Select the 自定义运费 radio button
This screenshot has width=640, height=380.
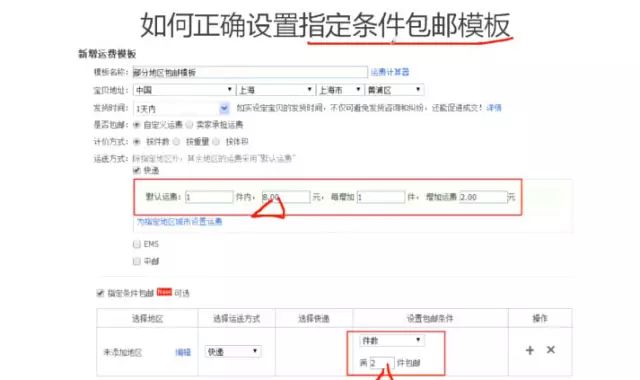pyautogui.click(x=137, y=124)
